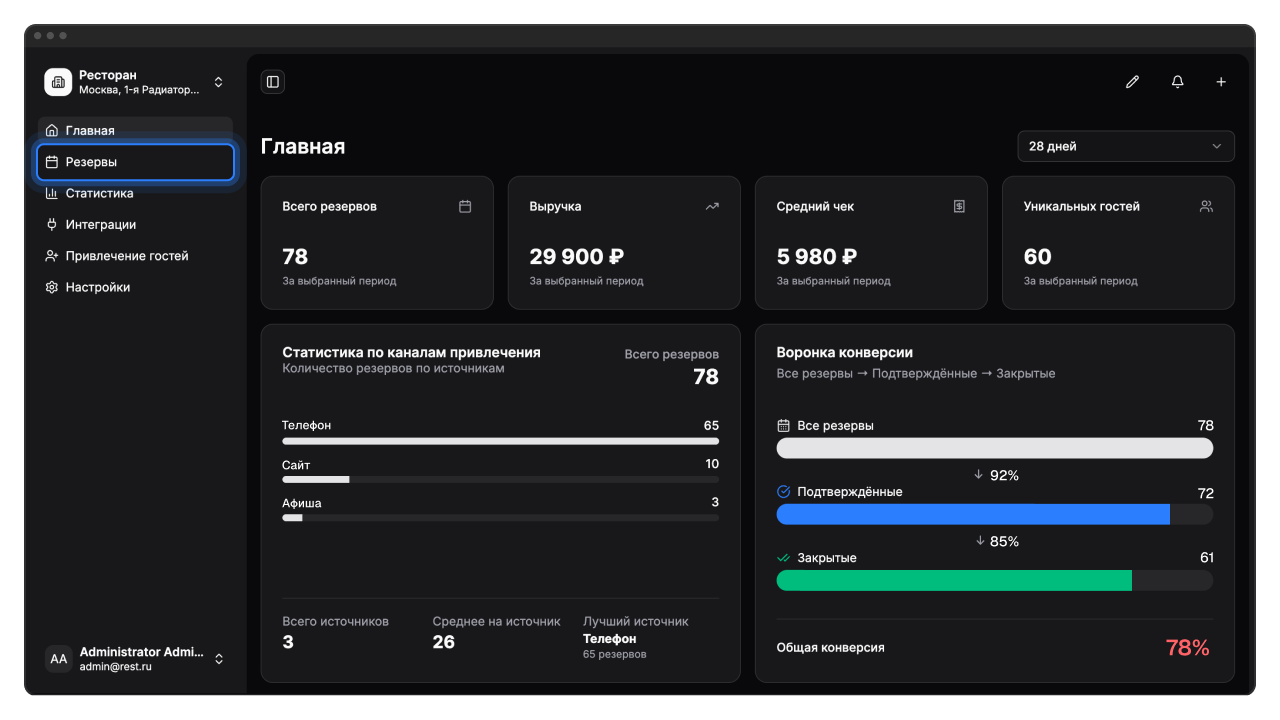Click the Телефон channel progress bar

[500, 441]
